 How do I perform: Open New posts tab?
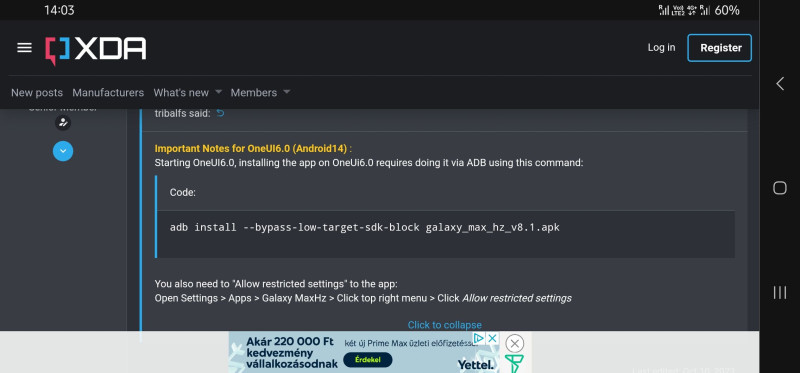(37, 93)
